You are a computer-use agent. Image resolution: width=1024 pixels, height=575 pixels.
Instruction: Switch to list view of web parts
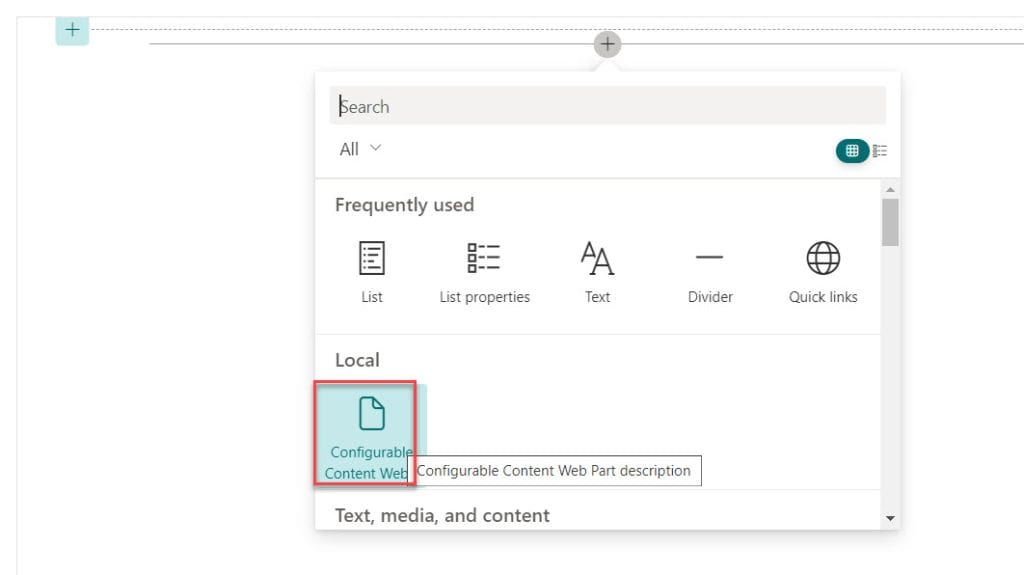tap(880, 151)
